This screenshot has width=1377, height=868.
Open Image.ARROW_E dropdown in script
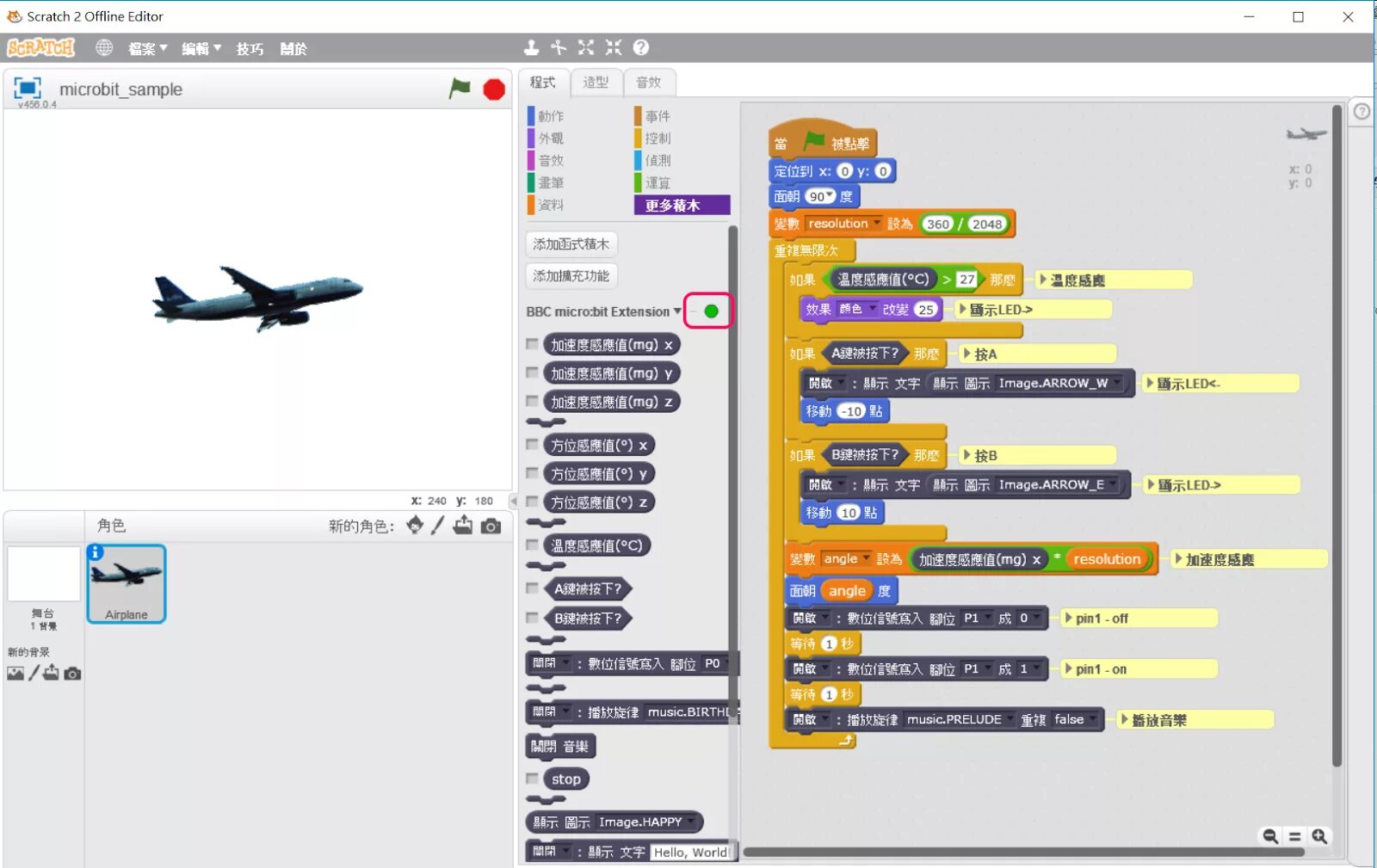coord(1114,484)
